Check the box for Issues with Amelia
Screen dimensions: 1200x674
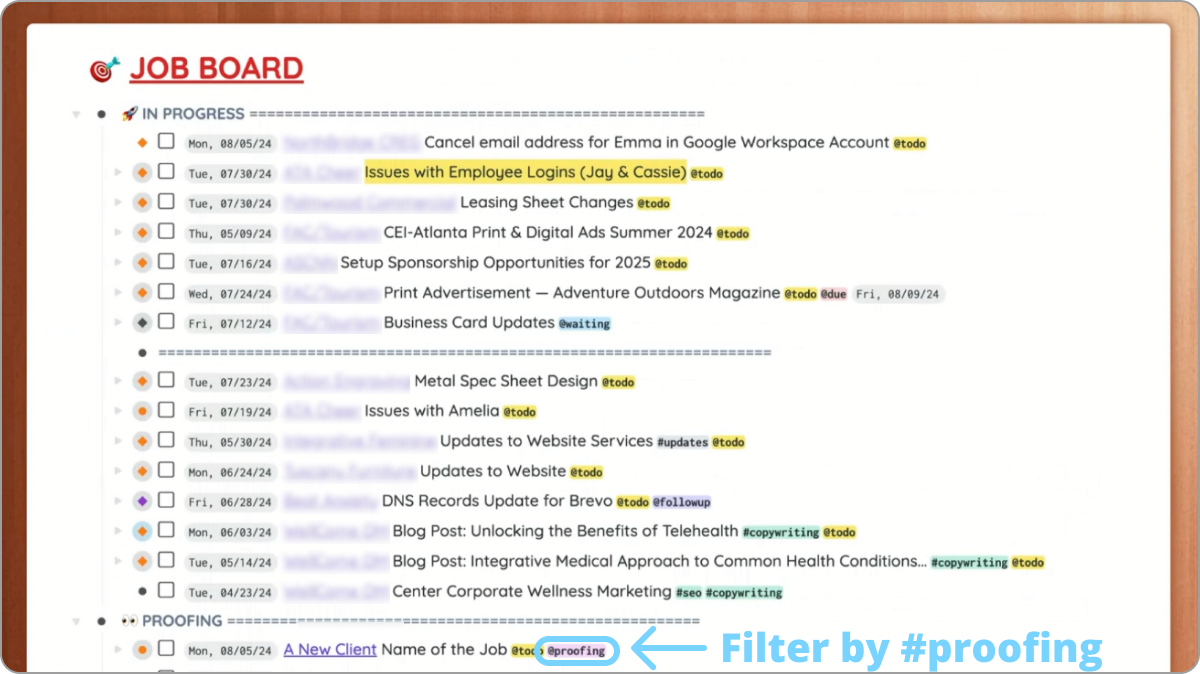click(166, 410)
